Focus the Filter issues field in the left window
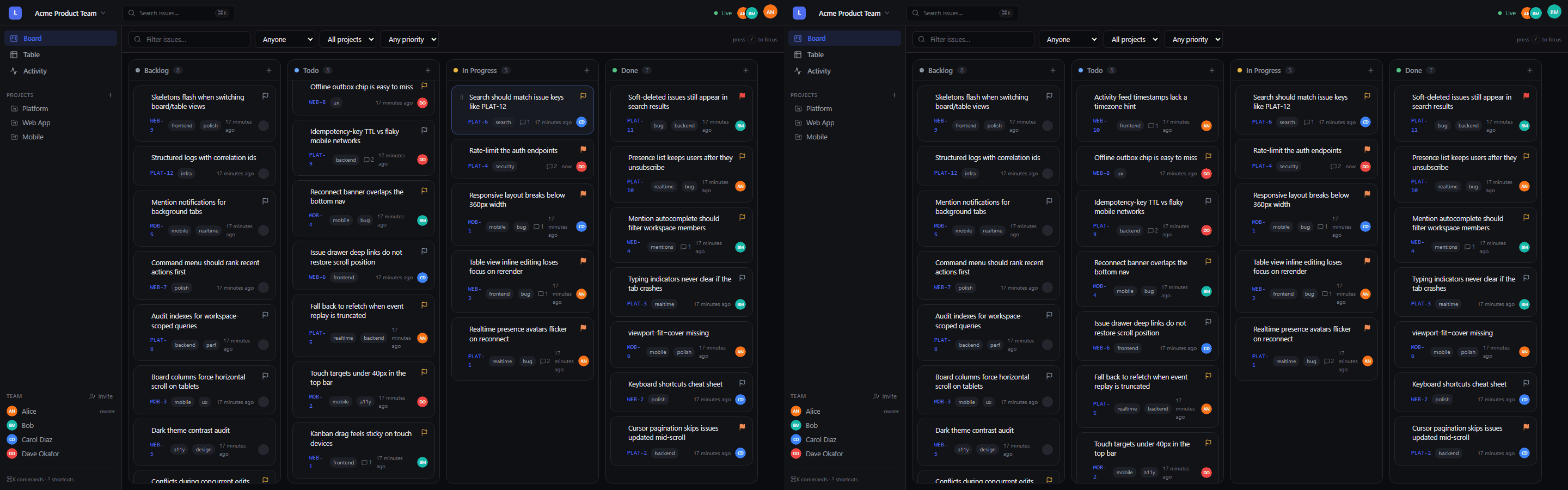The height and width of the screenshot is (490, 1568). [189, 40]
